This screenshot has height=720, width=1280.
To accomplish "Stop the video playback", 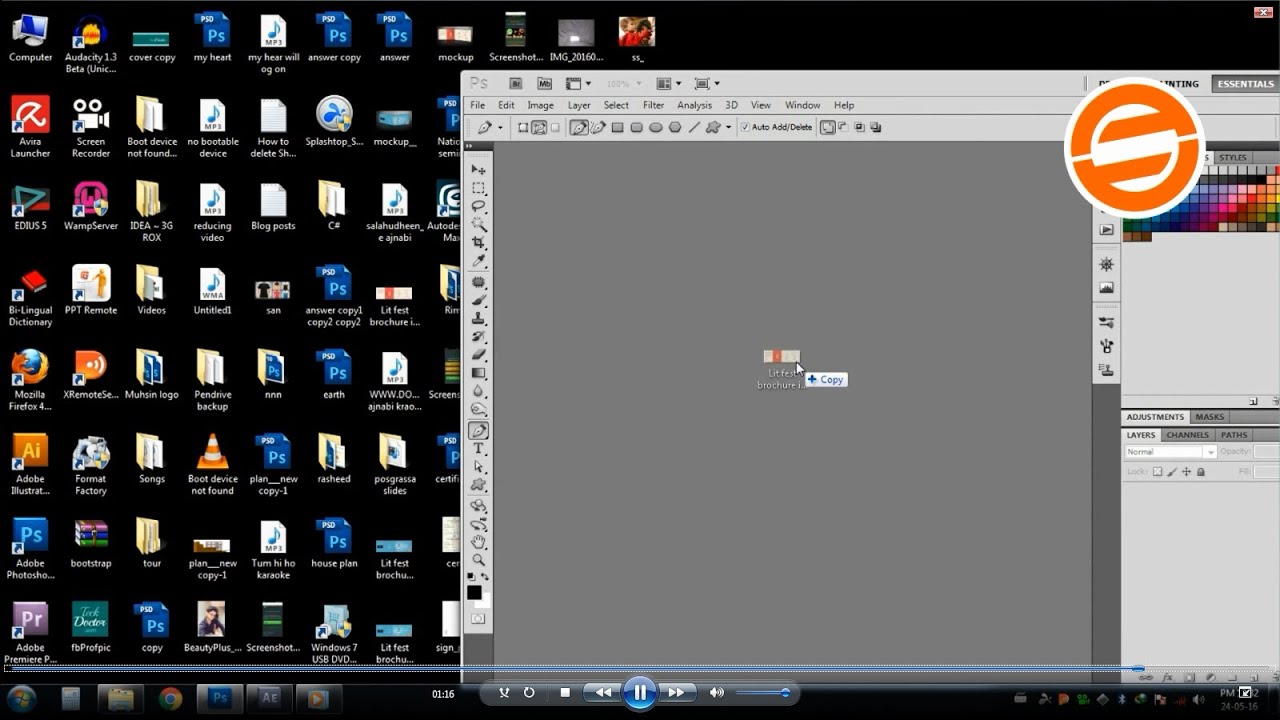I will pyautogui.click(x=565, y=692).
